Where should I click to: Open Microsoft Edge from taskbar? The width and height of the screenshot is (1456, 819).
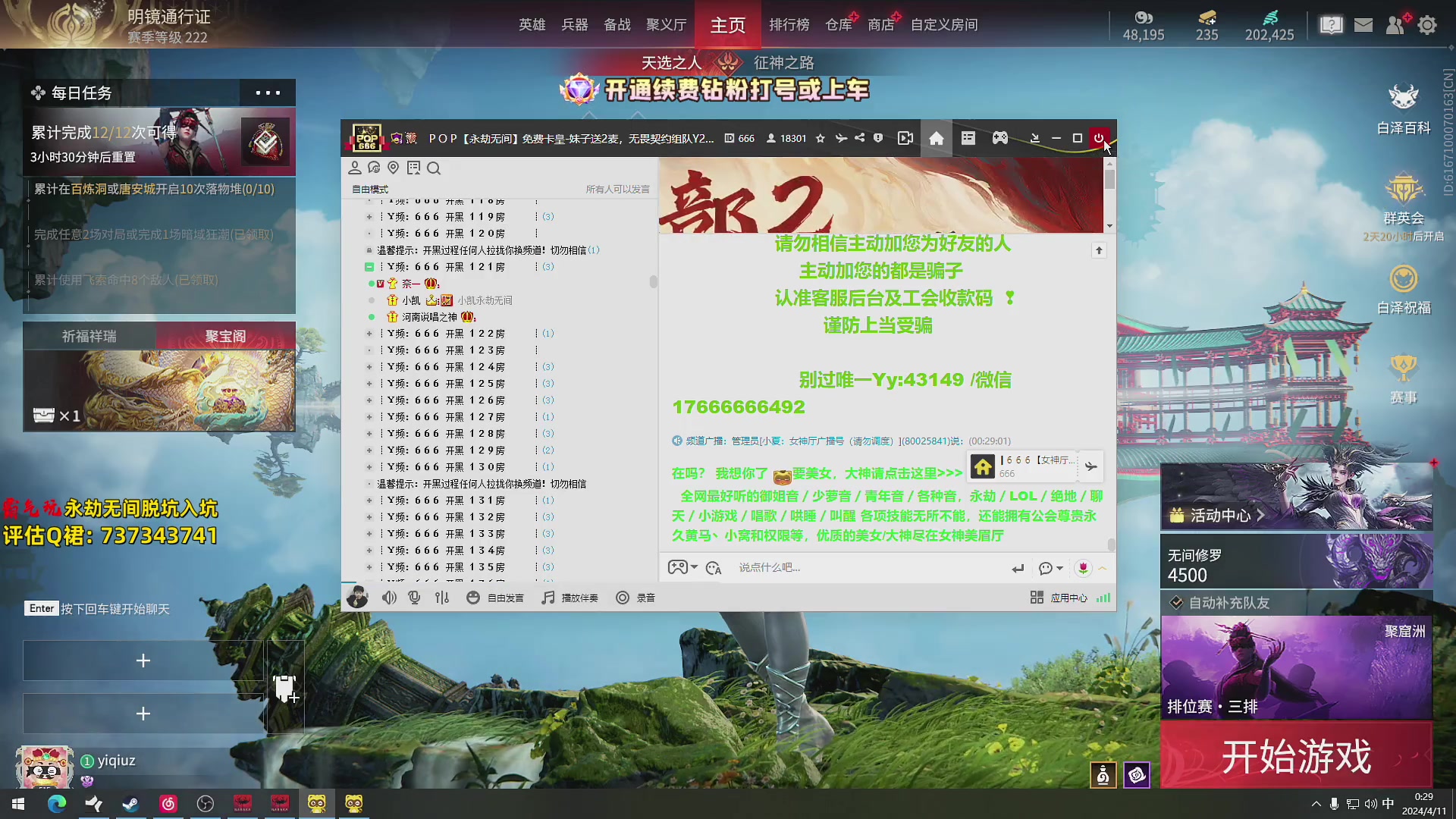(x=57, y=804)
